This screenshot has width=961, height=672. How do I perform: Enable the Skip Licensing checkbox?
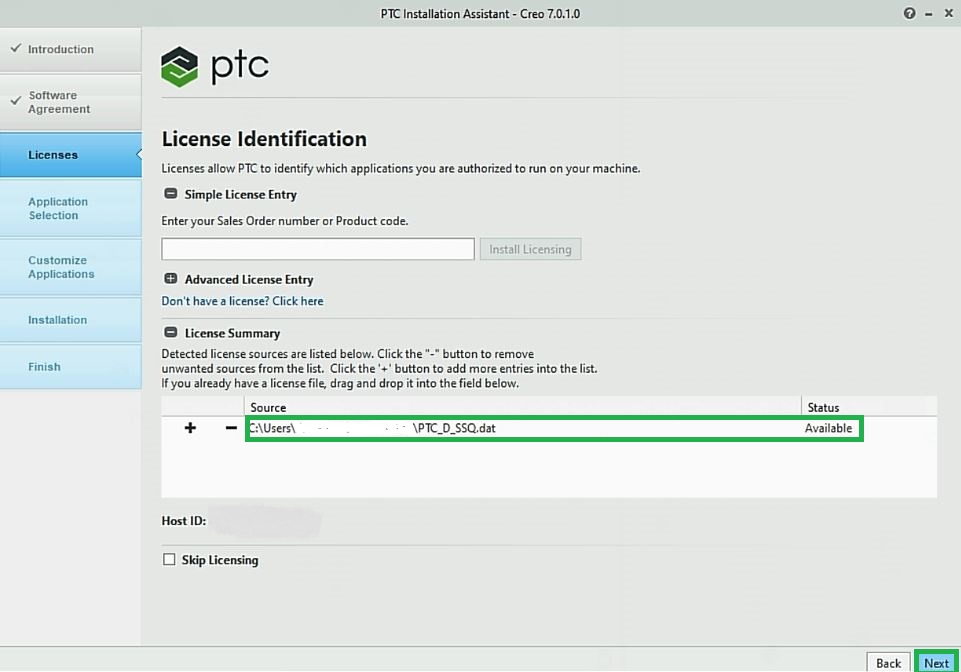(x=169, y=559)
